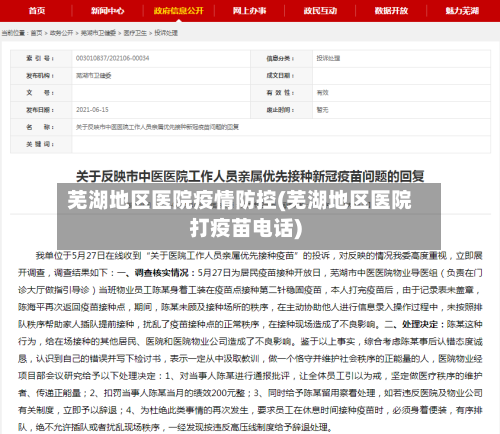Select the 投诉处理 breadcrumb link
The image size is (500, 434).
pos(166,33)
